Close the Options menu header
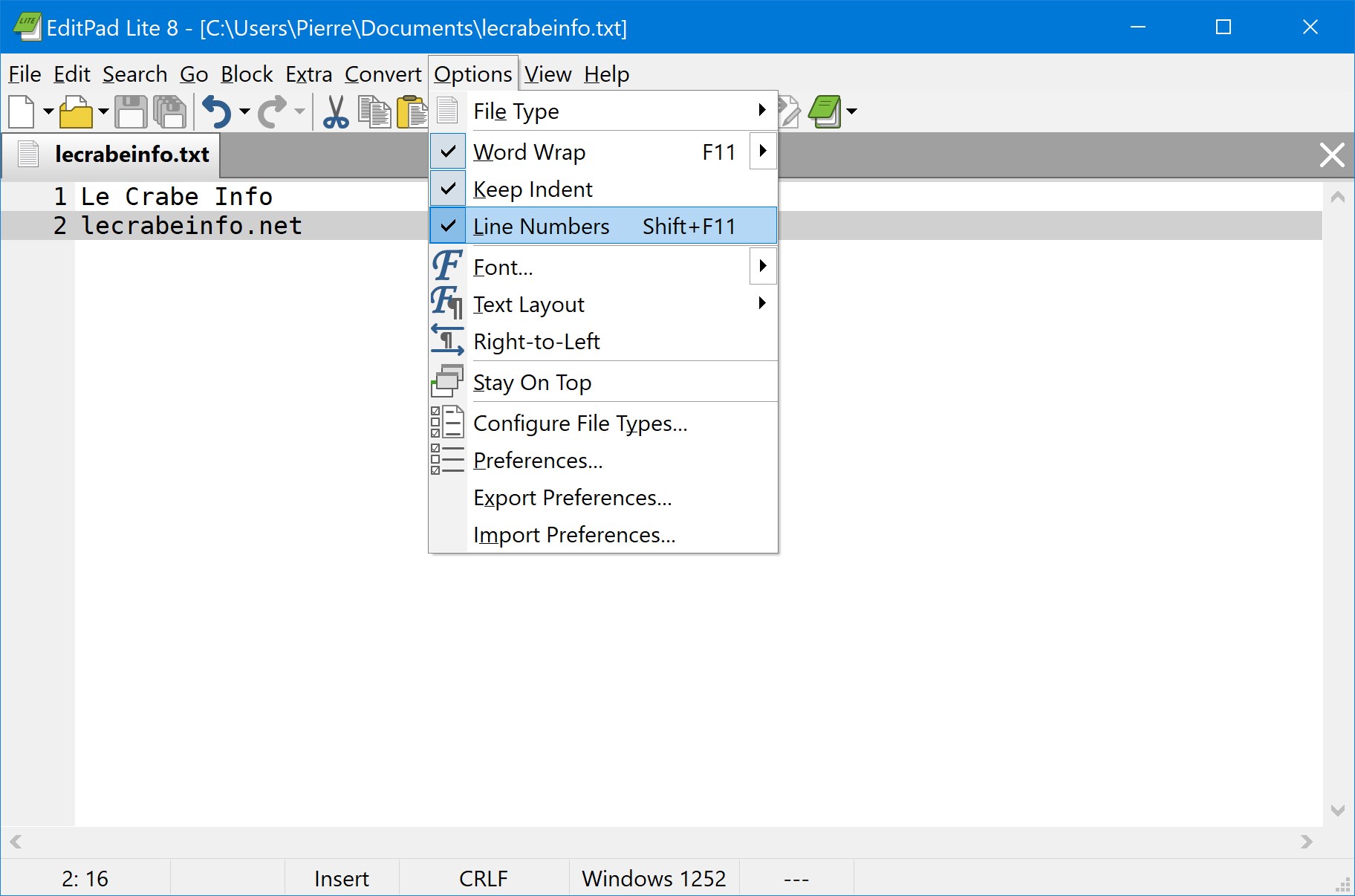Viewport: 1355px width, 896px height. tap(473, 74)
